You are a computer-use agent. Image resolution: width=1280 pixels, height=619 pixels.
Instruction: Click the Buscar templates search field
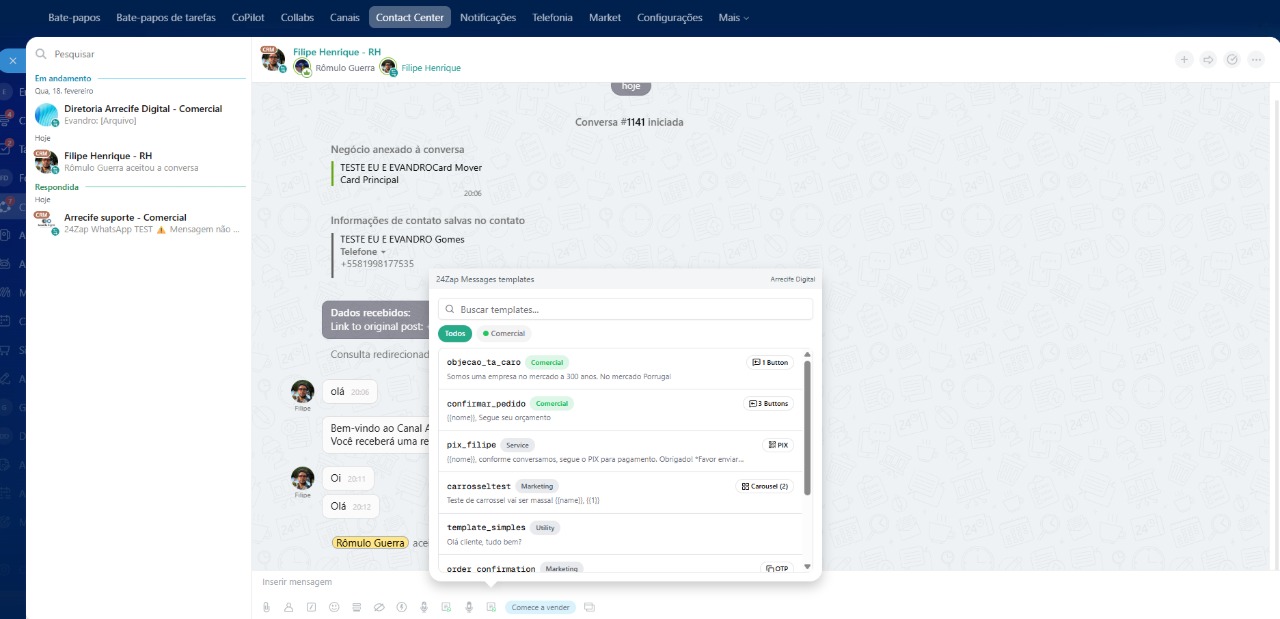(625, 309)
